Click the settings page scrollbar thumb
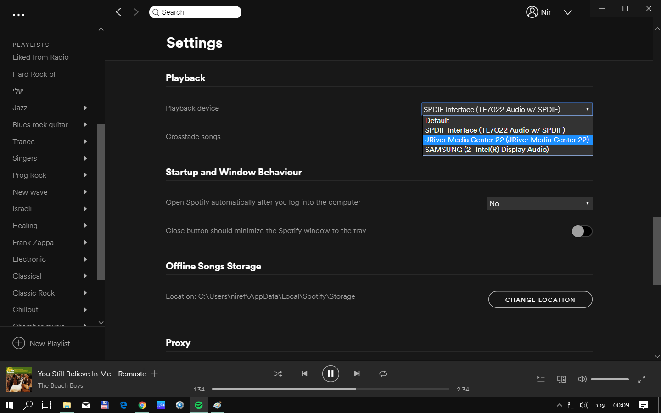The image size is (661, 413). click(x=657, y=251)
